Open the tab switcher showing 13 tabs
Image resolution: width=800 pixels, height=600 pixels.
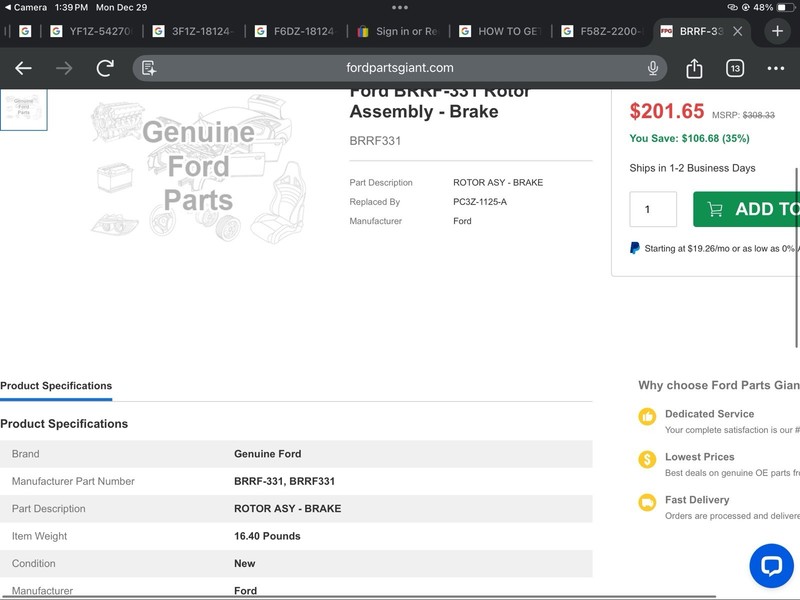[x=735, y=68]
